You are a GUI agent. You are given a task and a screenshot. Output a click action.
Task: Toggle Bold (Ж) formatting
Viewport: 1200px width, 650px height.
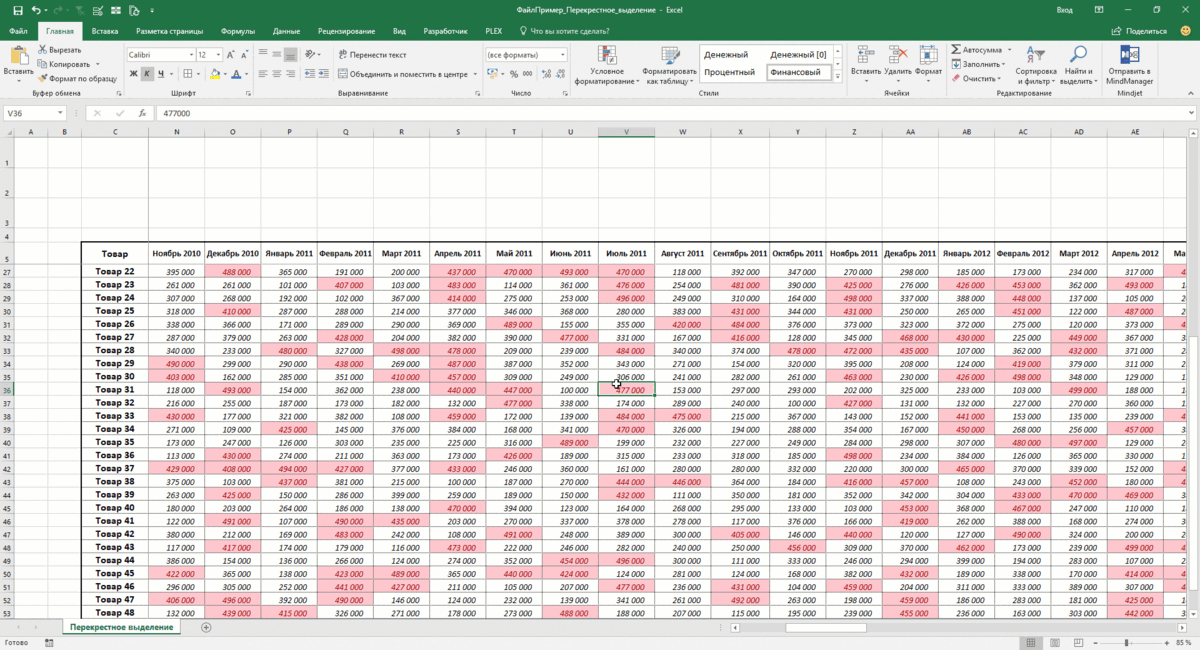[133, 74]
